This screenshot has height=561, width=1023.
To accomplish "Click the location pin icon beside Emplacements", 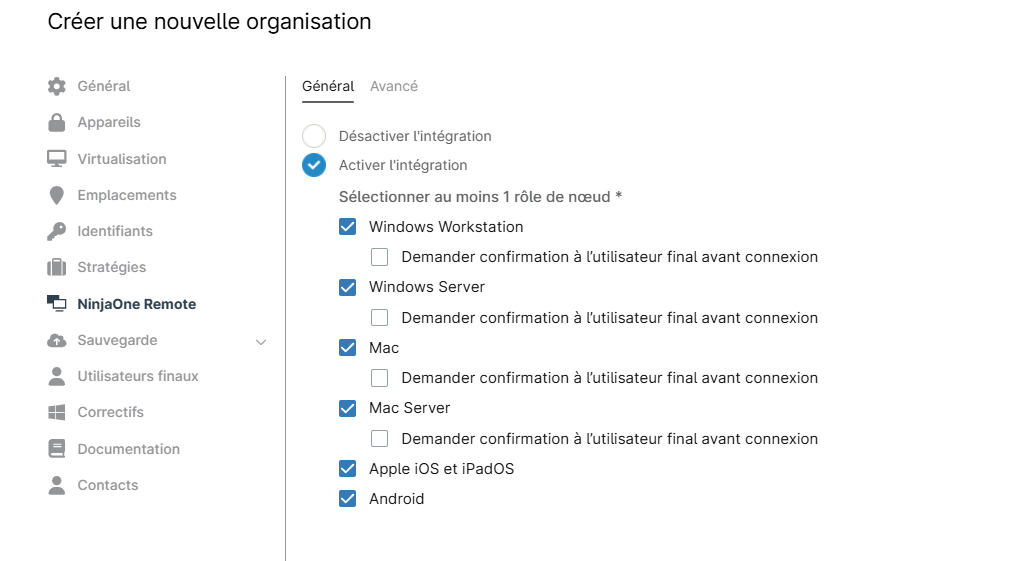I will pyautogui.click(x=57, y=195).
